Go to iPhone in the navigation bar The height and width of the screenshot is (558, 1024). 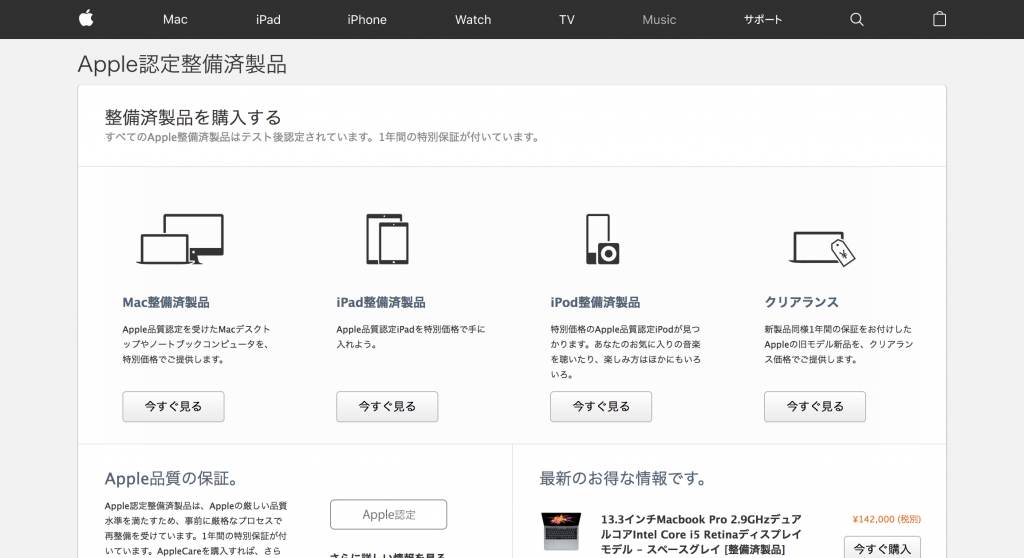pyautogui.click(x=367, y=20)
